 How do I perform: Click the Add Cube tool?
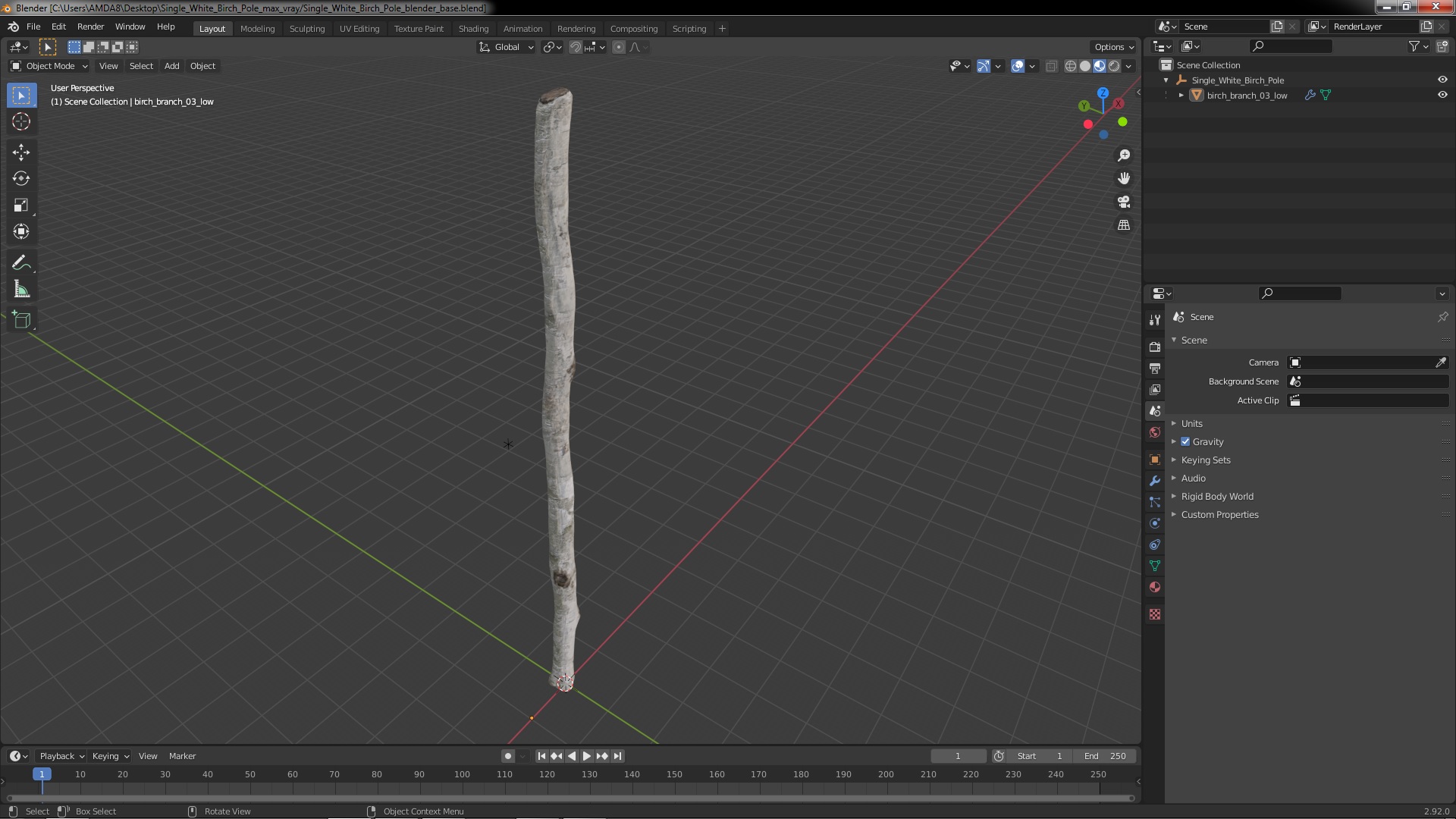point(21,320)
